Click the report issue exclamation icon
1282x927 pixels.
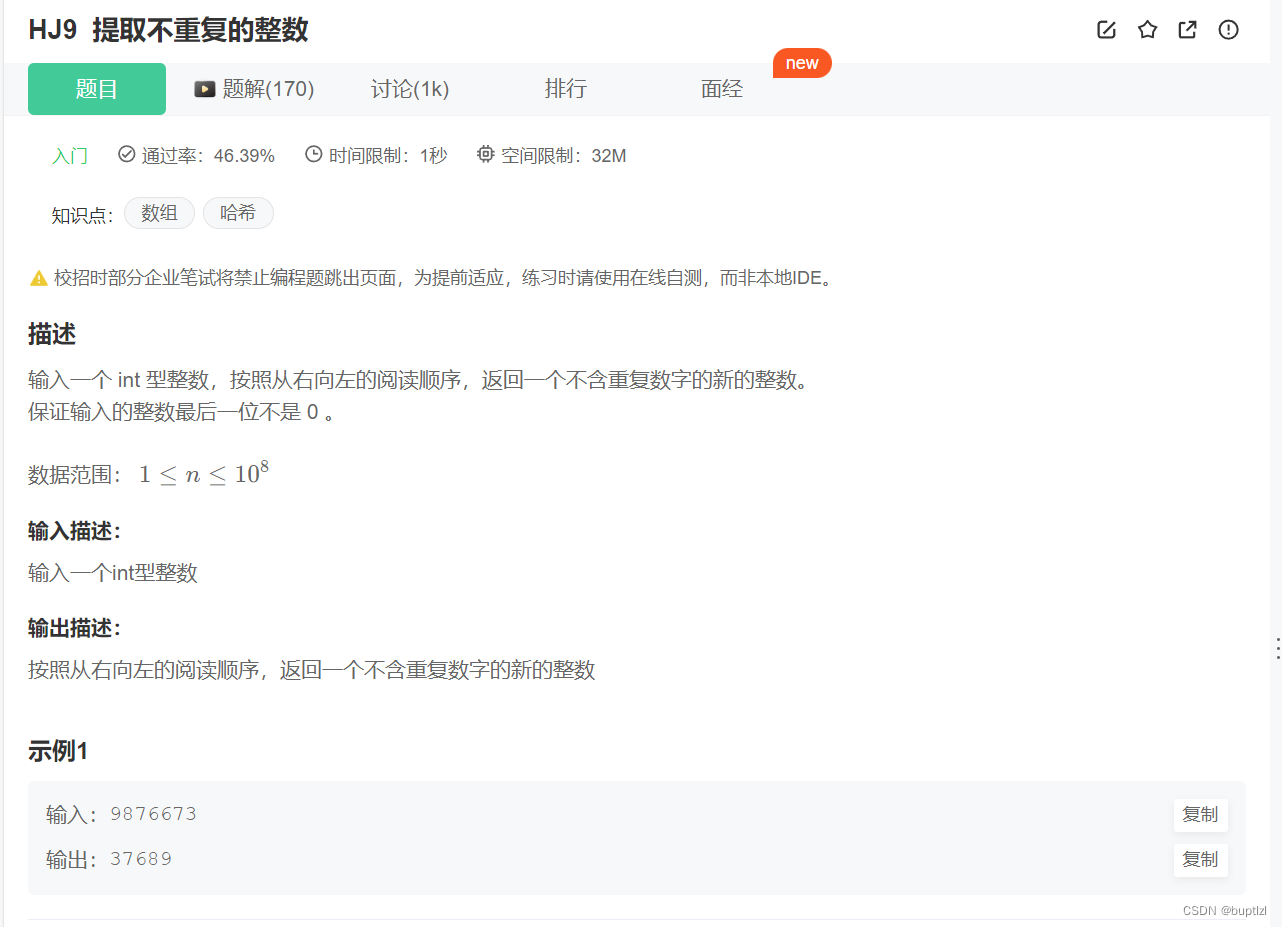(1228, 30)
